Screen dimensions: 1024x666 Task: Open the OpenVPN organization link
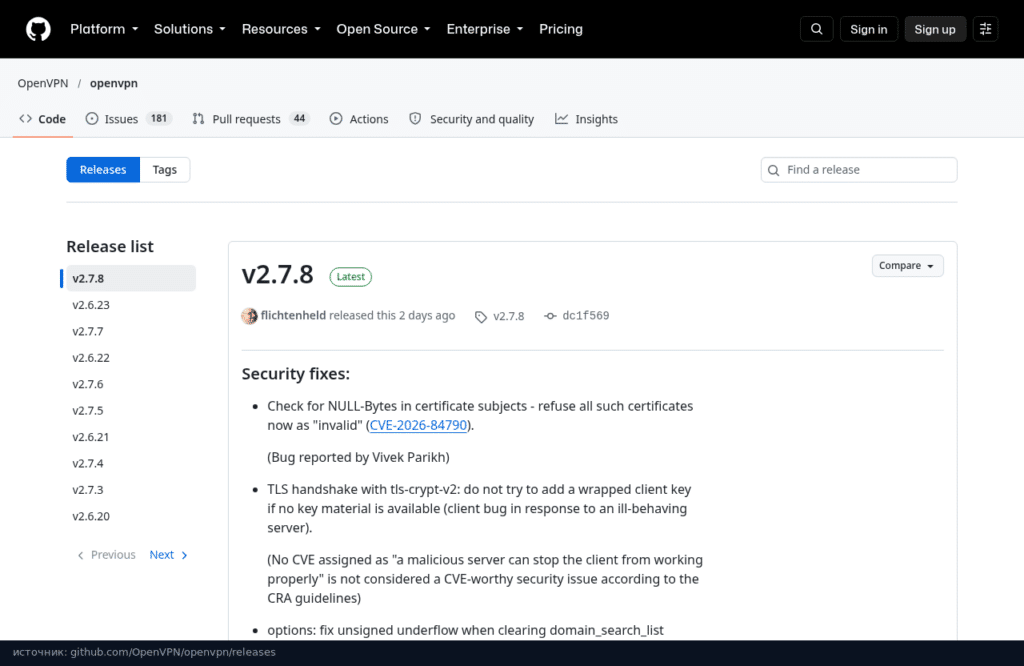pyautogui.click(x=42, y=83)
